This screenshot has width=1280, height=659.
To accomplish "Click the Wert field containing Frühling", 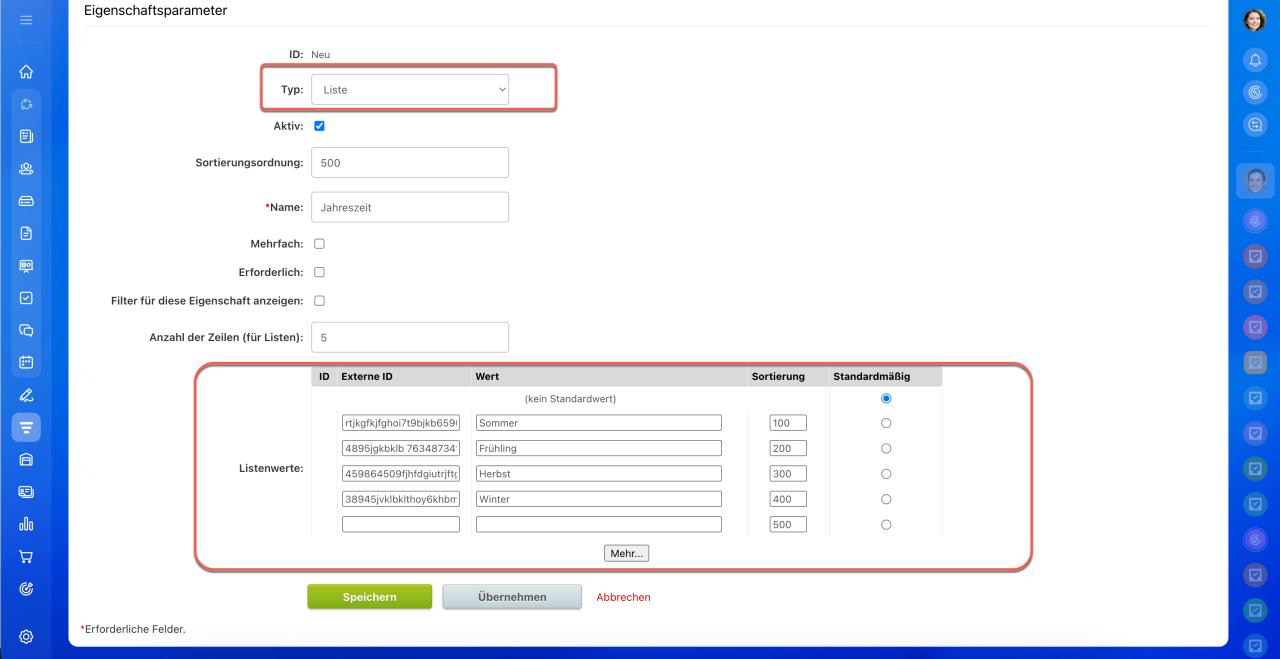I will pos(599,448).
